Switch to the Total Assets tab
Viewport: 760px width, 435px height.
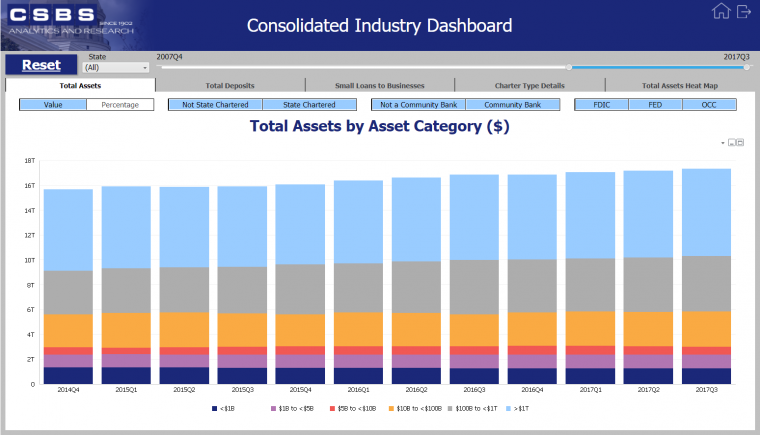coord(80,86)
